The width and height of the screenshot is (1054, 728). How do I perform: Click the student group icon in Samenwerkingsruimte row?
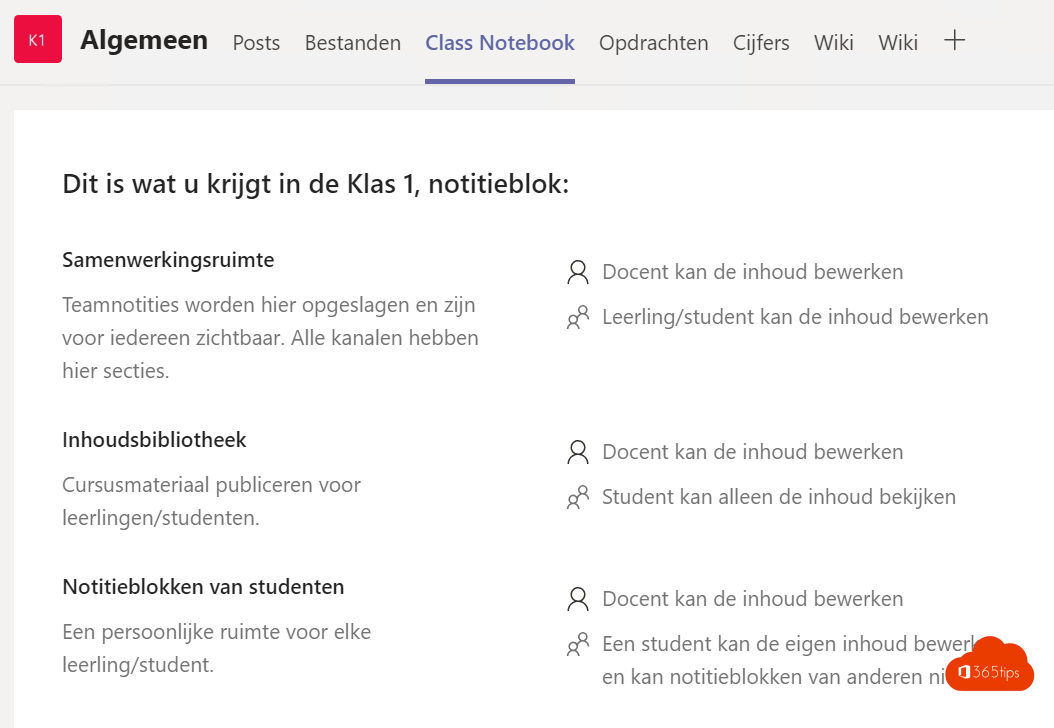tap(578, 316)
